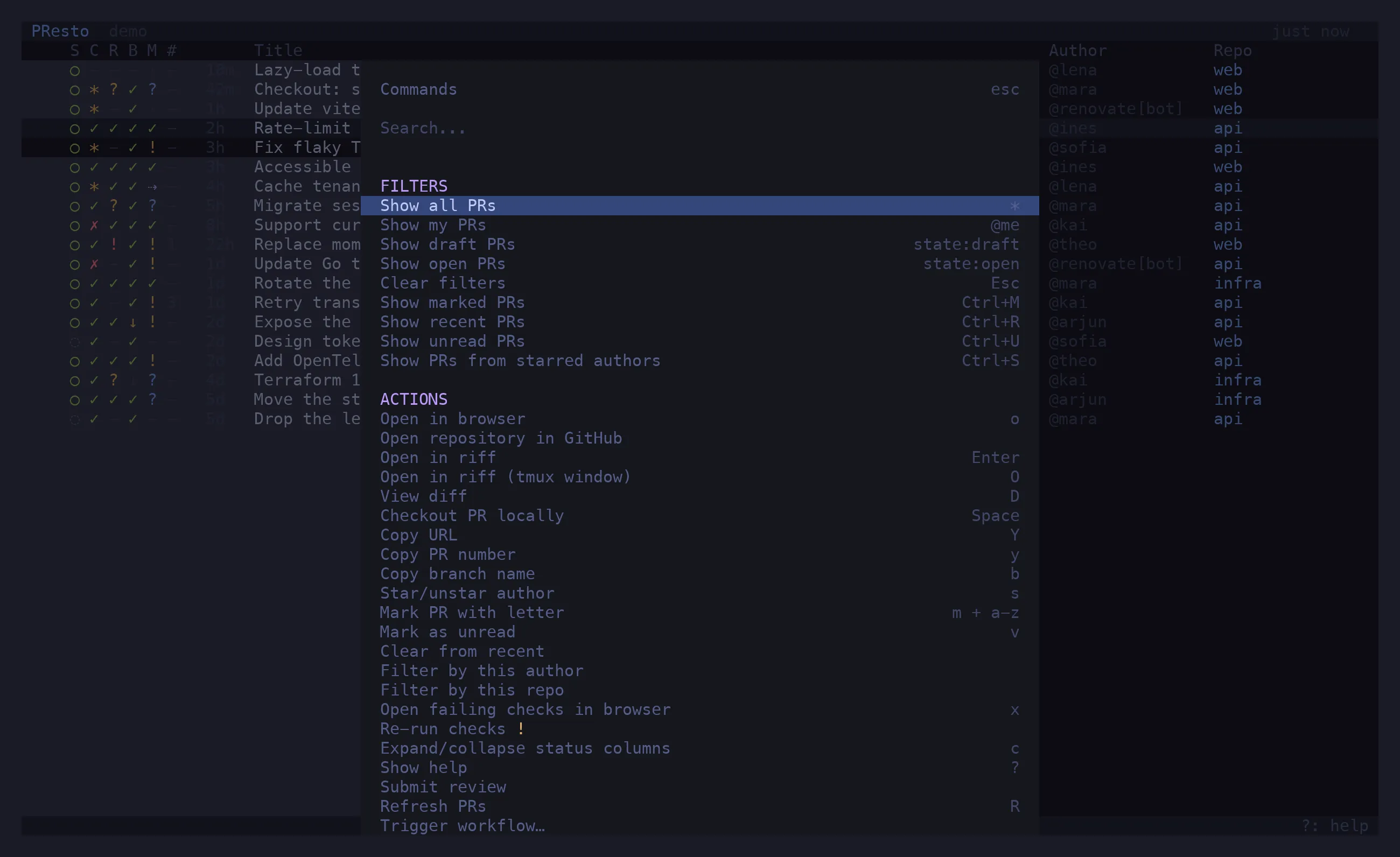1400x857 pixels.
Task: Click the down arrow on Expose the row
Action: click(x=133, y=322)
